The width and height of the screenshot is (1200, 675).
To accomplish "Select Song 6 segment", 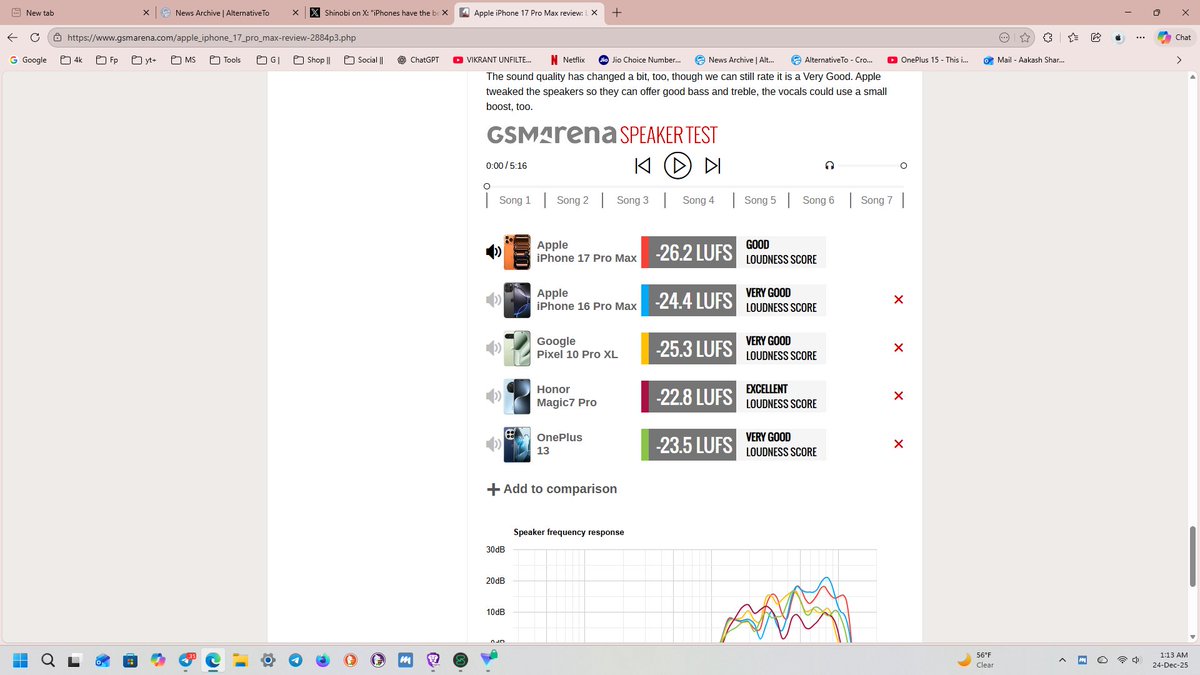I will point(818,200).
